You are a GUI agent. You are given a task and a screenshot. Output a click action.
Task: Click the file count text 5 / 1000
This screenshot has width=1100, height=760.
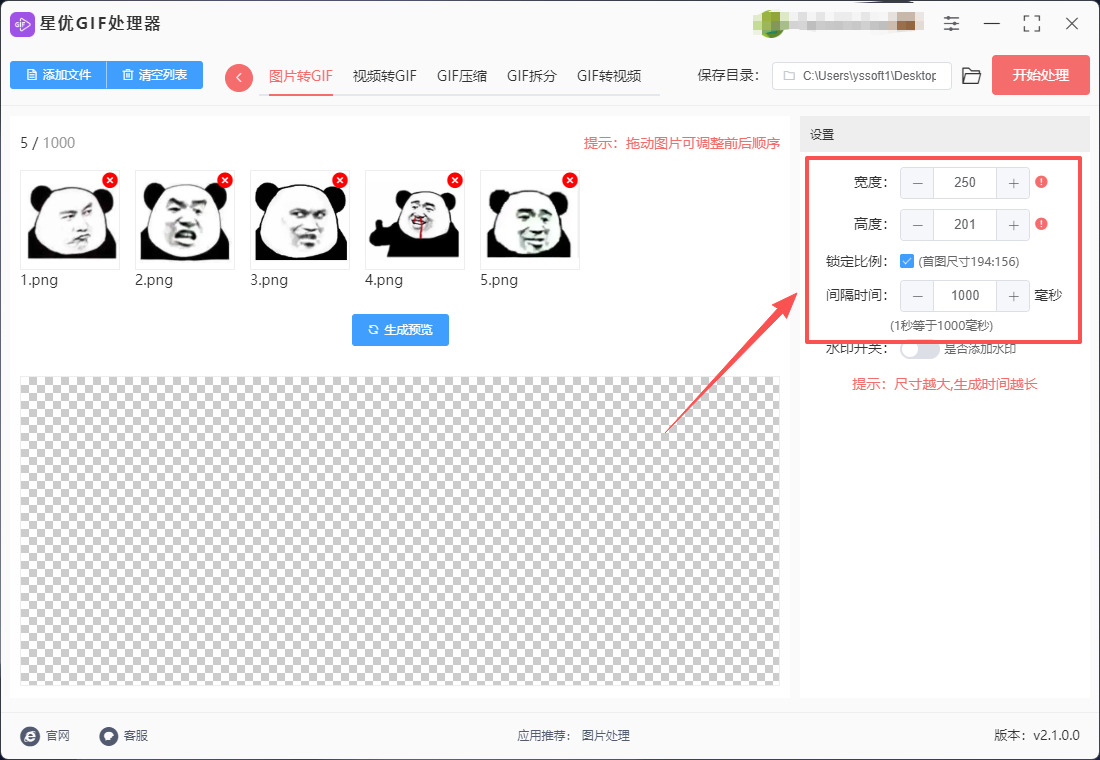tap(48, 143)
